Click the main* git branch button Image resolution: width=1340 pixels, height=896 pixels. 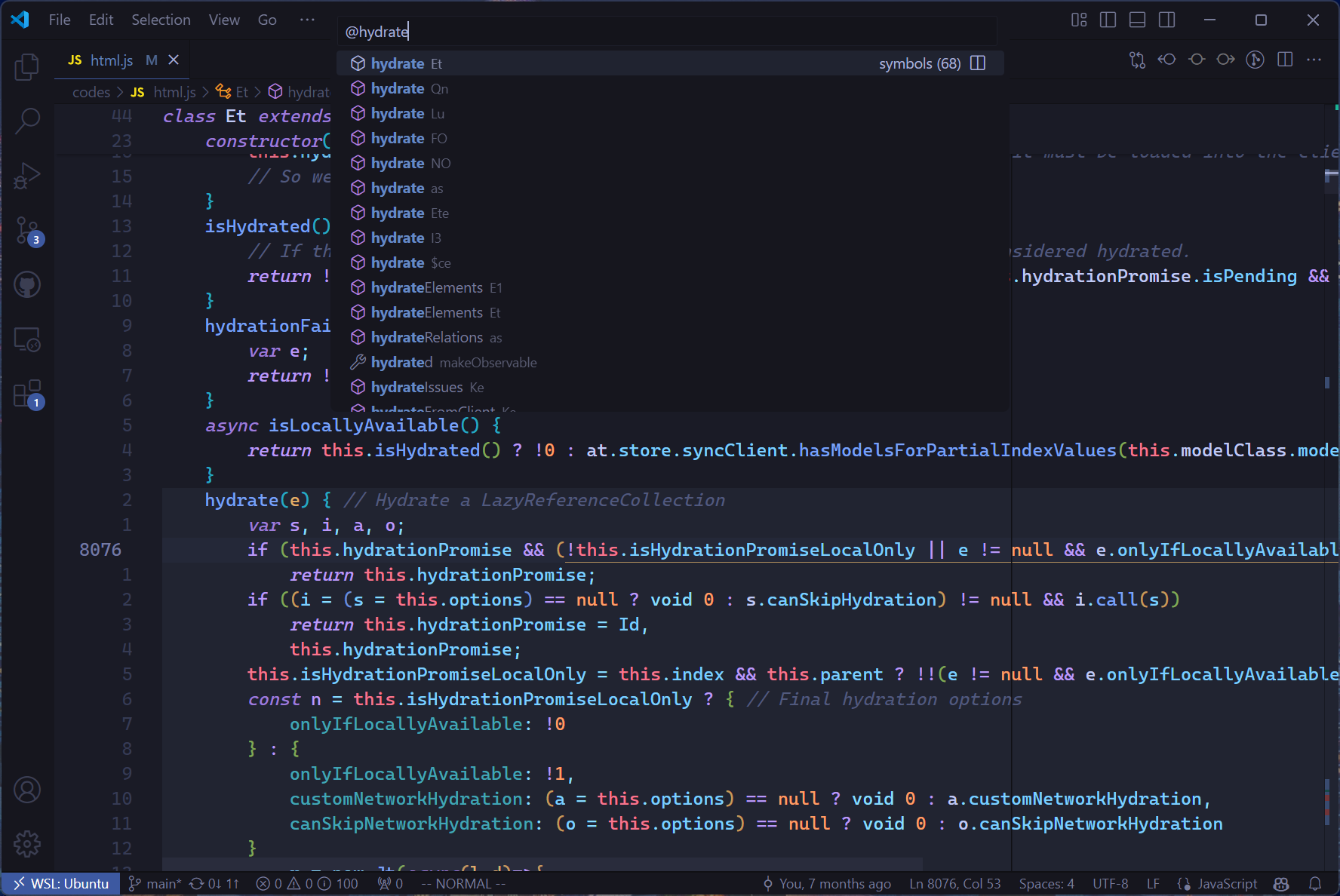(155, 884)
